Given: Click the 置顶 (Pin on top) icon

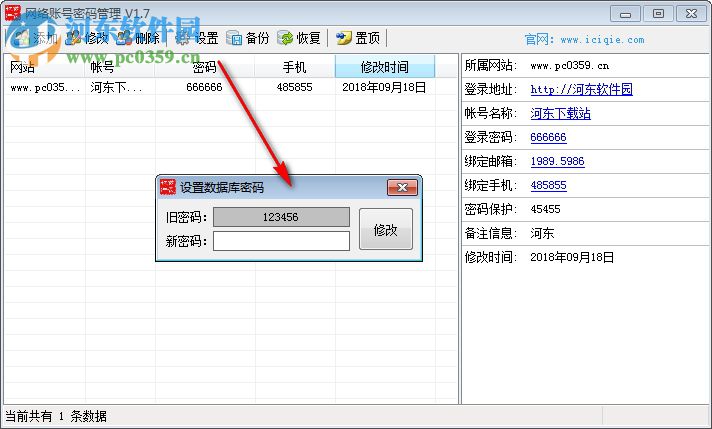Looking at the screenshot, I should (x=344, y=38).
